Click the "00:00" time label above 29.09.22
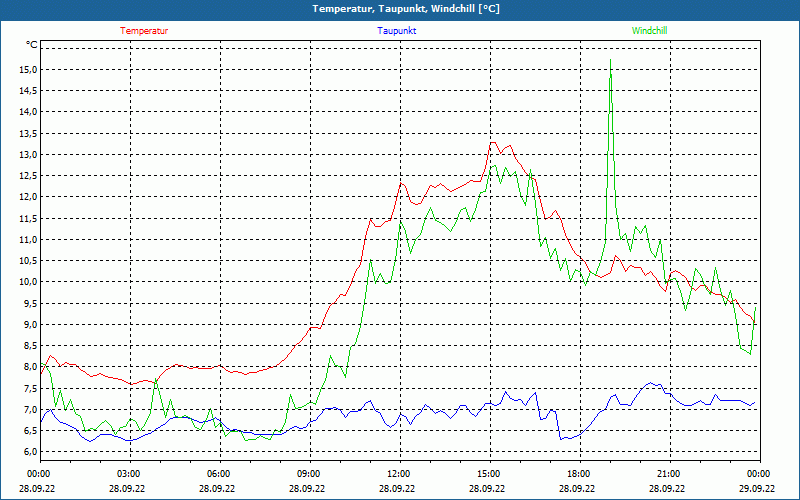 [759, 474]
